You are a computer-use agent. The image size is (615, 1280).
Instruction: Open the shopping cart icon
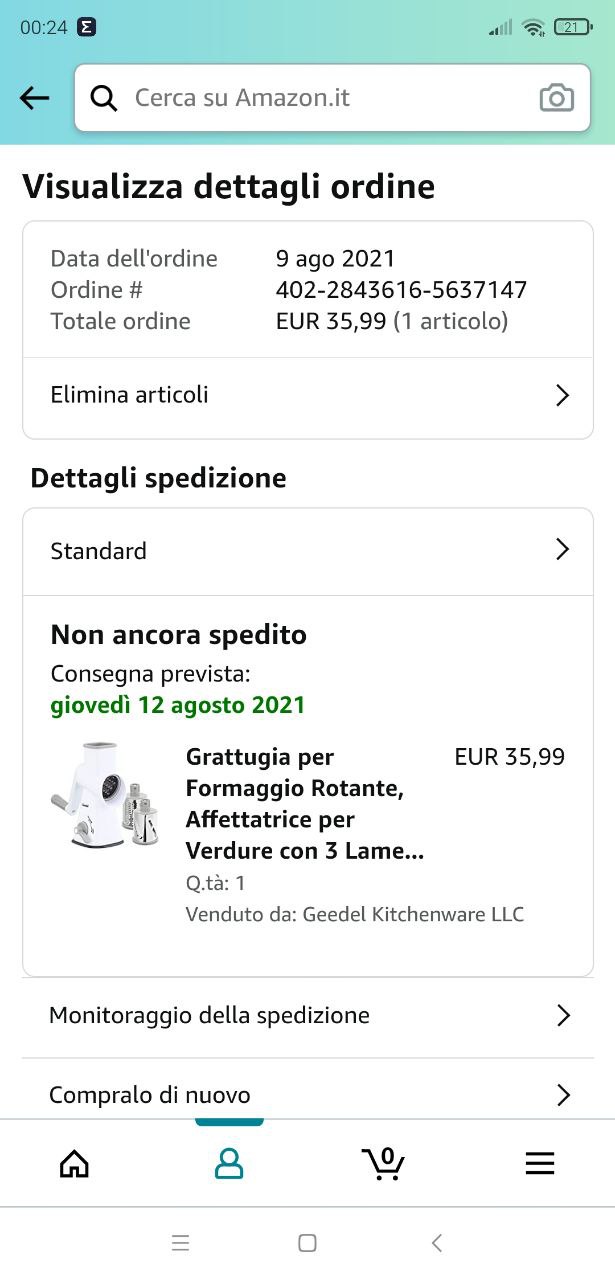383,1164
